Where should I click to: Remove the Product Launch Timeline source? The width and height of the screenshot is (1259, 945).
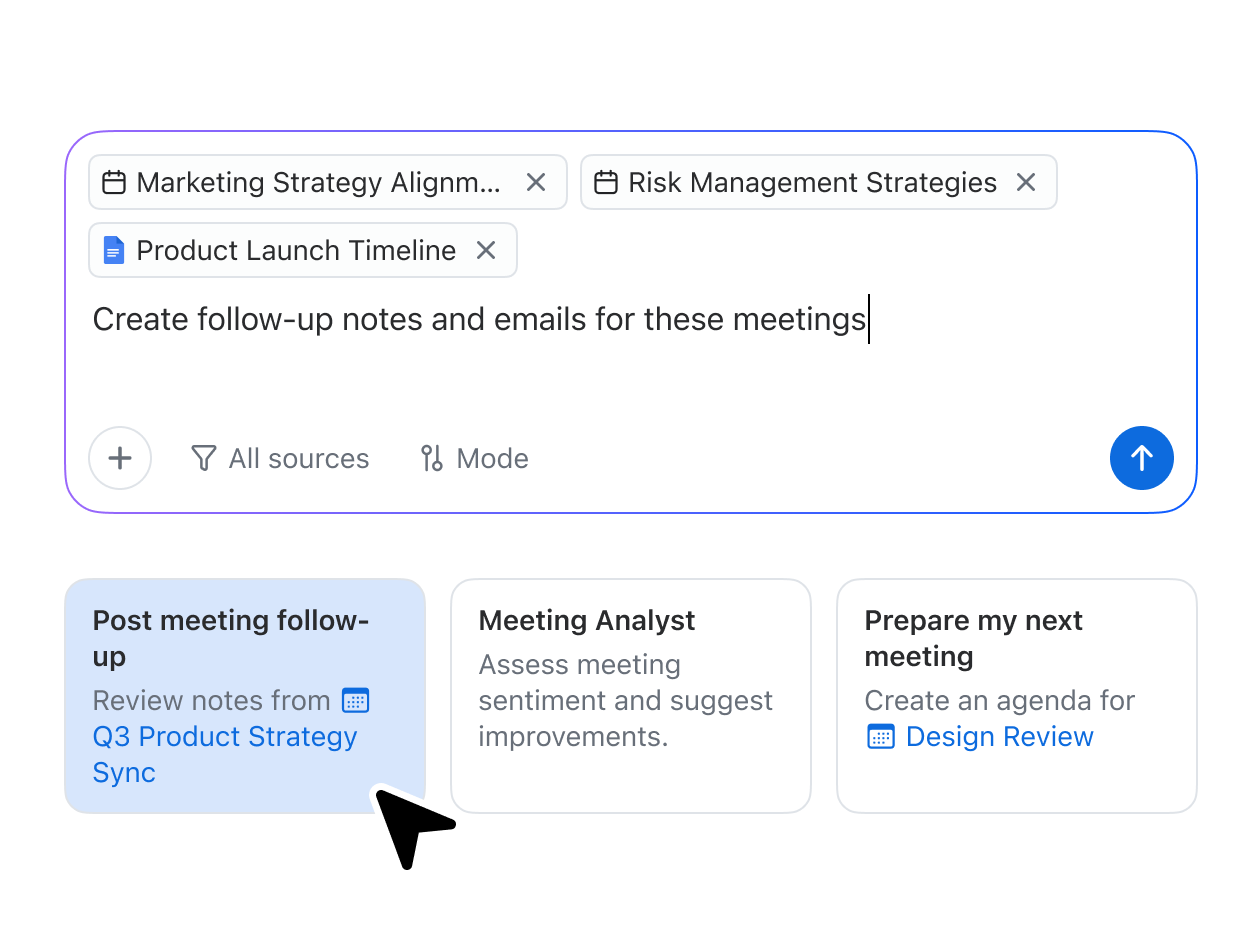point(486,250)
